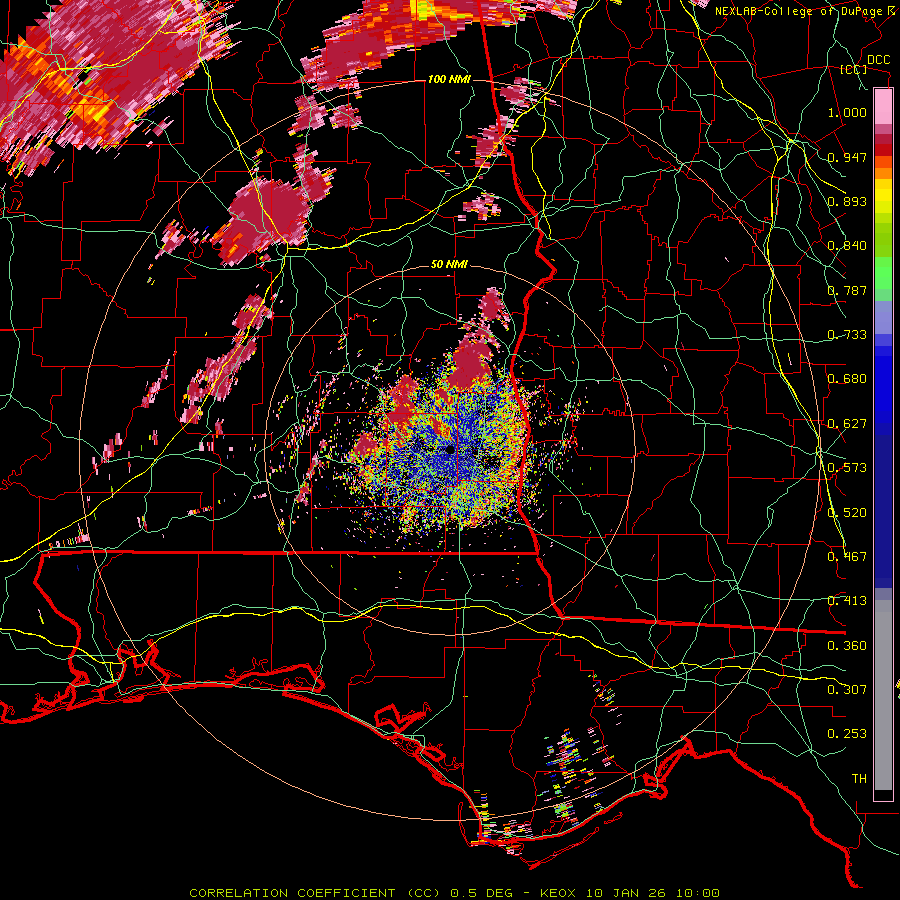Image resolution: width=900 pixels, height=900 pixels.
Task: Click the gray lower segment of color bar
Action: [x=883, y=695]
